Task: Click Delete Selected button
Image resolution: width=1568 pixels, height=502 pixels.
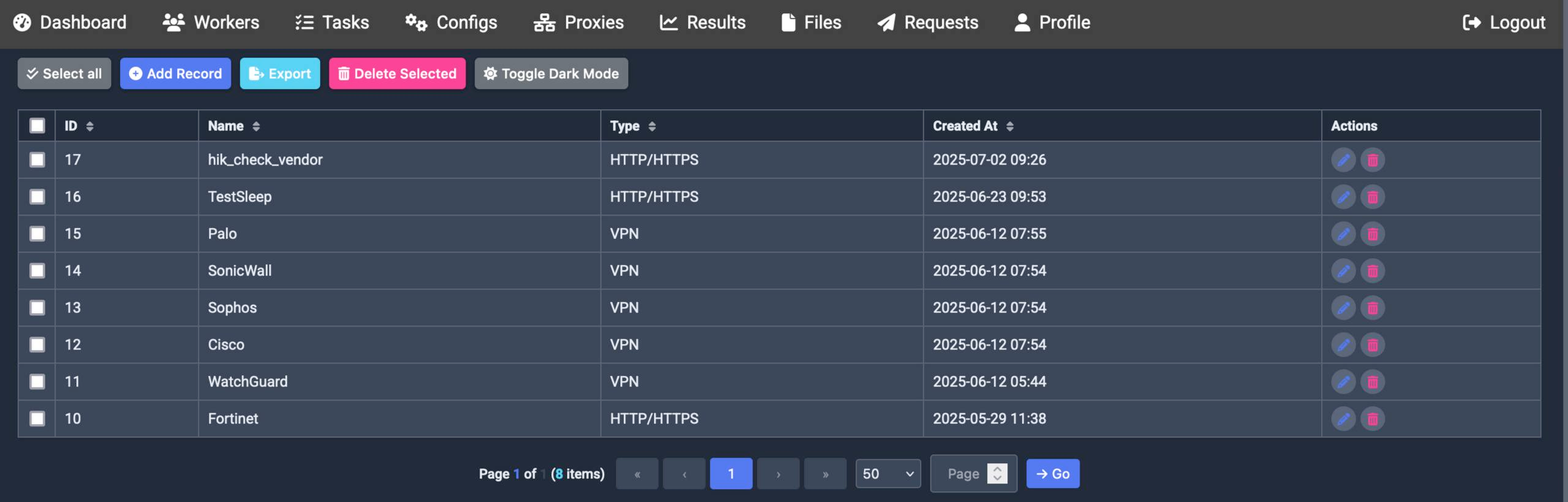Action: coord(397,74)
